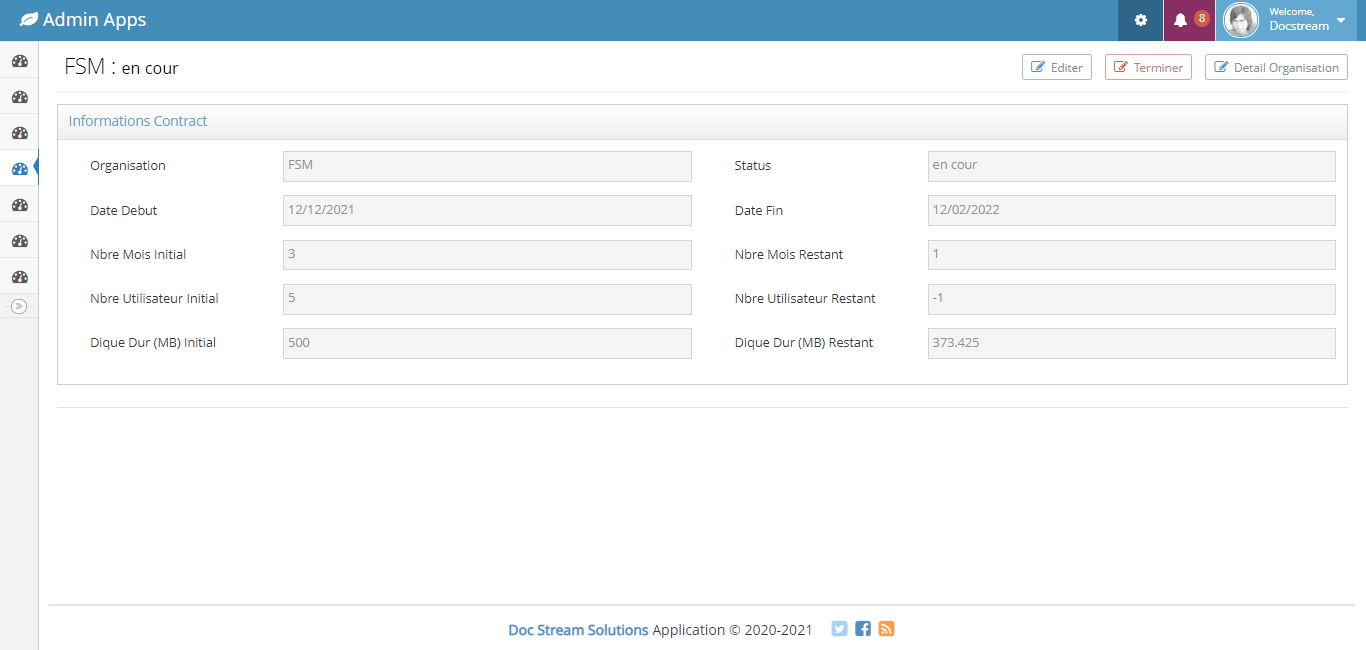Viewport: 1366px width, 650px height.
Task: Click the Informations Contract panel header
Action: 702,121
